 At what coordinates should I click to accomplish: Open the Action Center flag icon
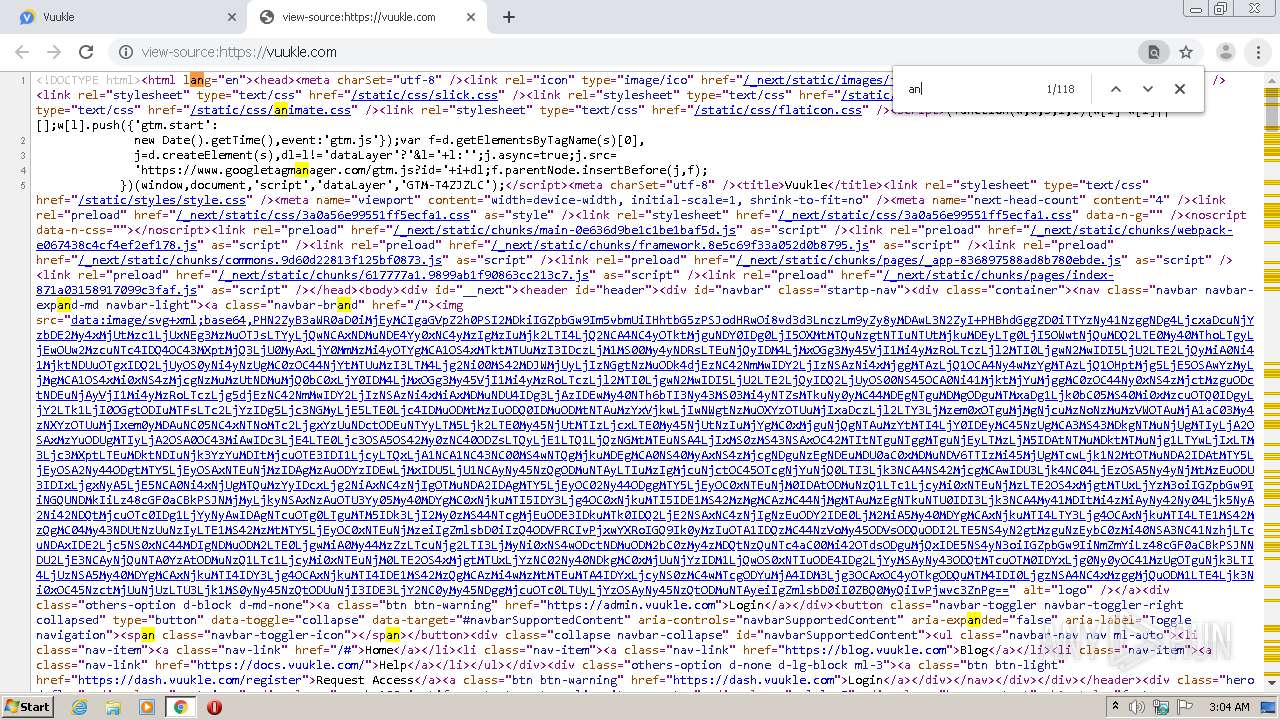1183,707
